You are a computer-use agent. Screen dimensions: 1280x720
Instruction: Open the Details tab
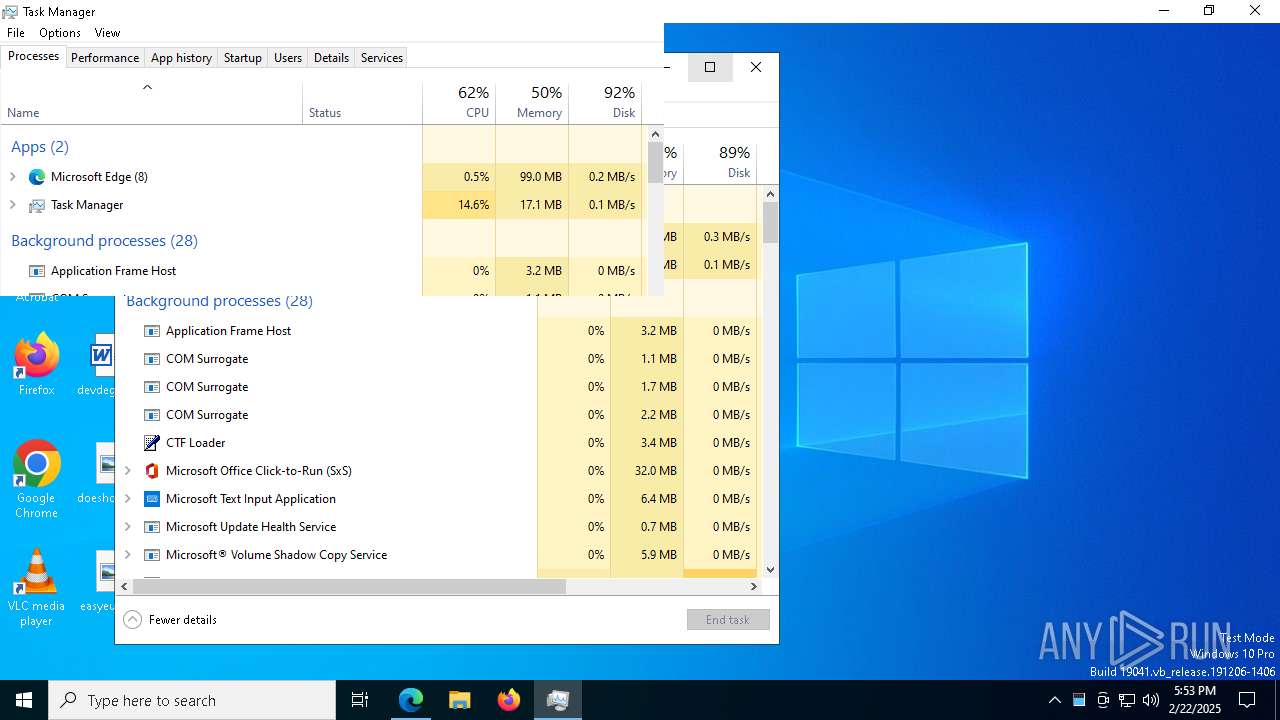point(331,58)
